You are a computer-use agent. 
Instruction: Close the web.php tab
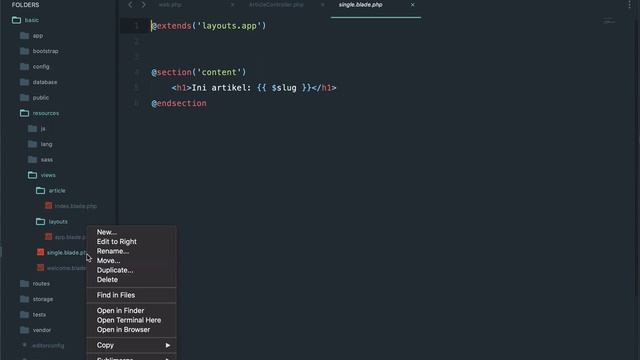click(x=232, y=5)
